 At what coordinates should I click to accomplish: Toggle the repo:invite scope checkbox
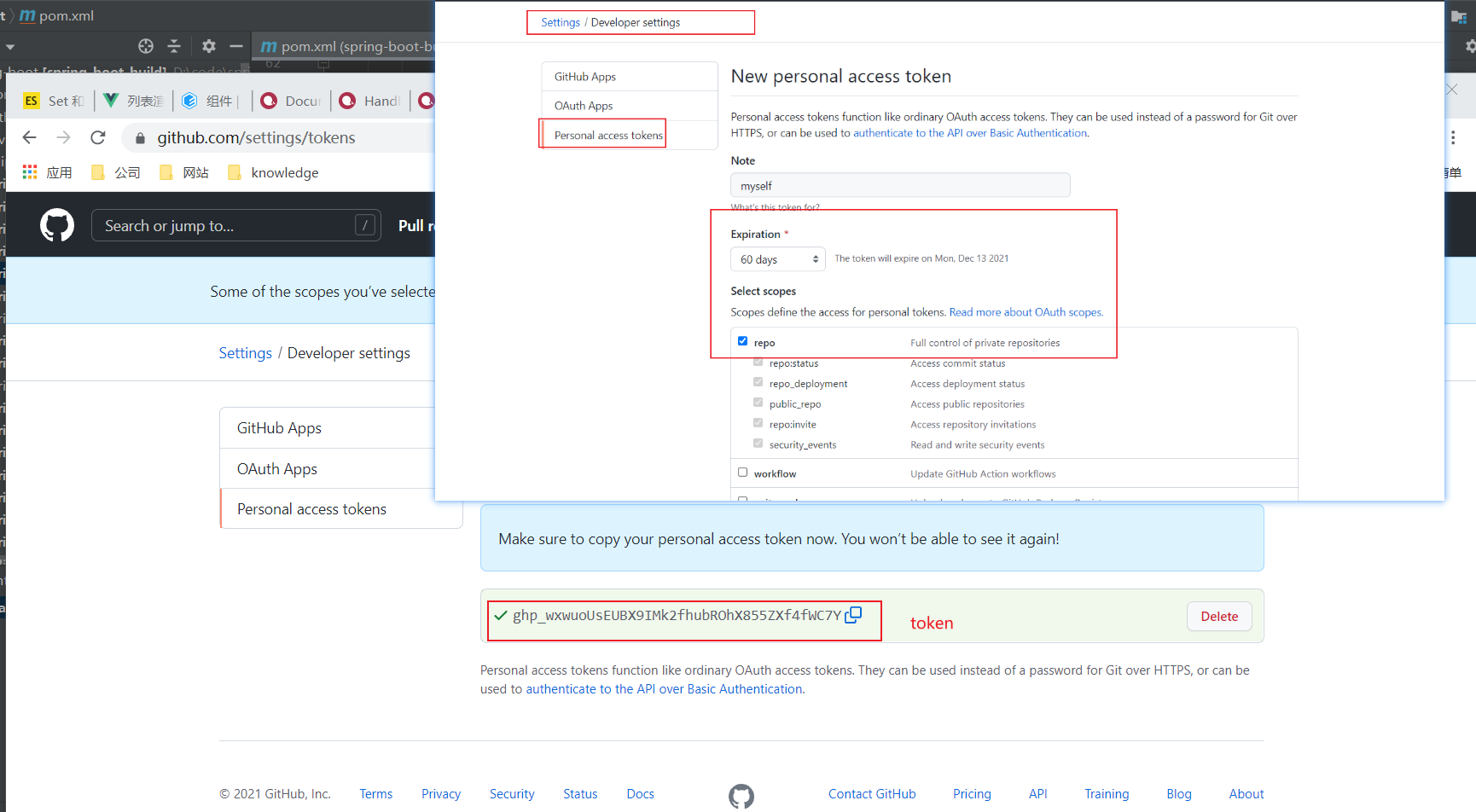(758, 423)
